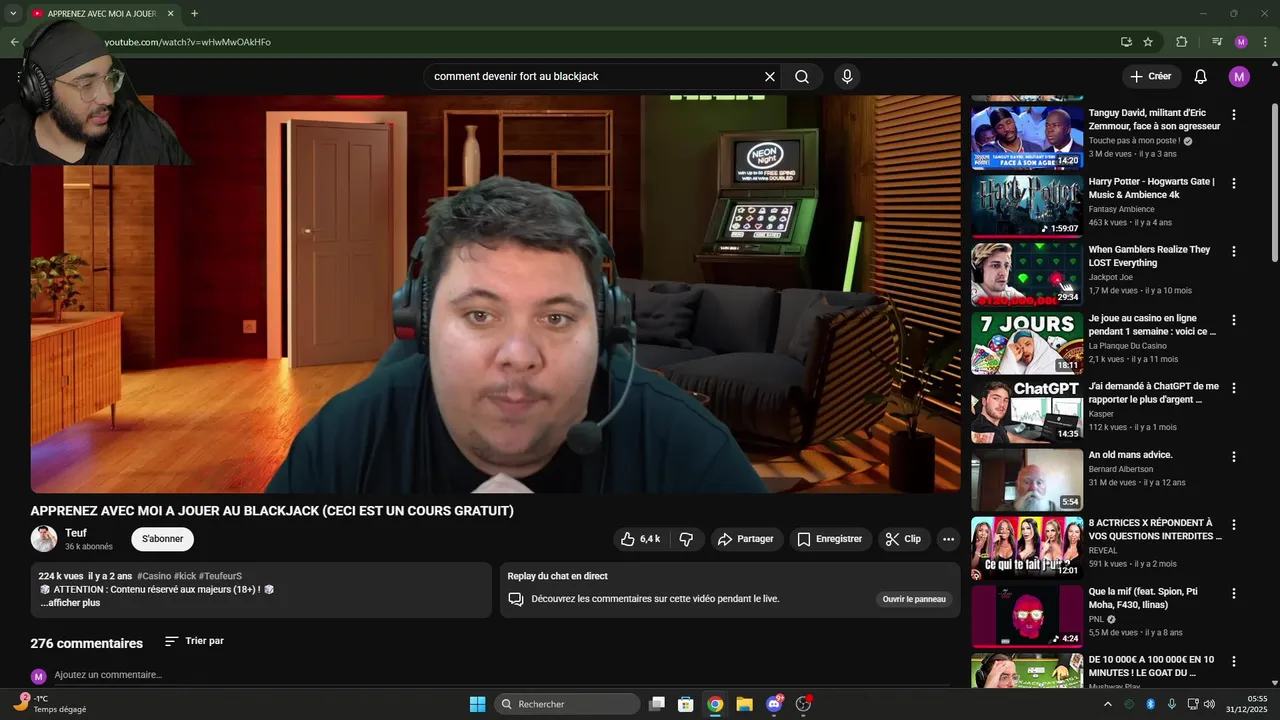
Task: Share the video via Partager
Action: pyautogui.click(x=746, y=539)
